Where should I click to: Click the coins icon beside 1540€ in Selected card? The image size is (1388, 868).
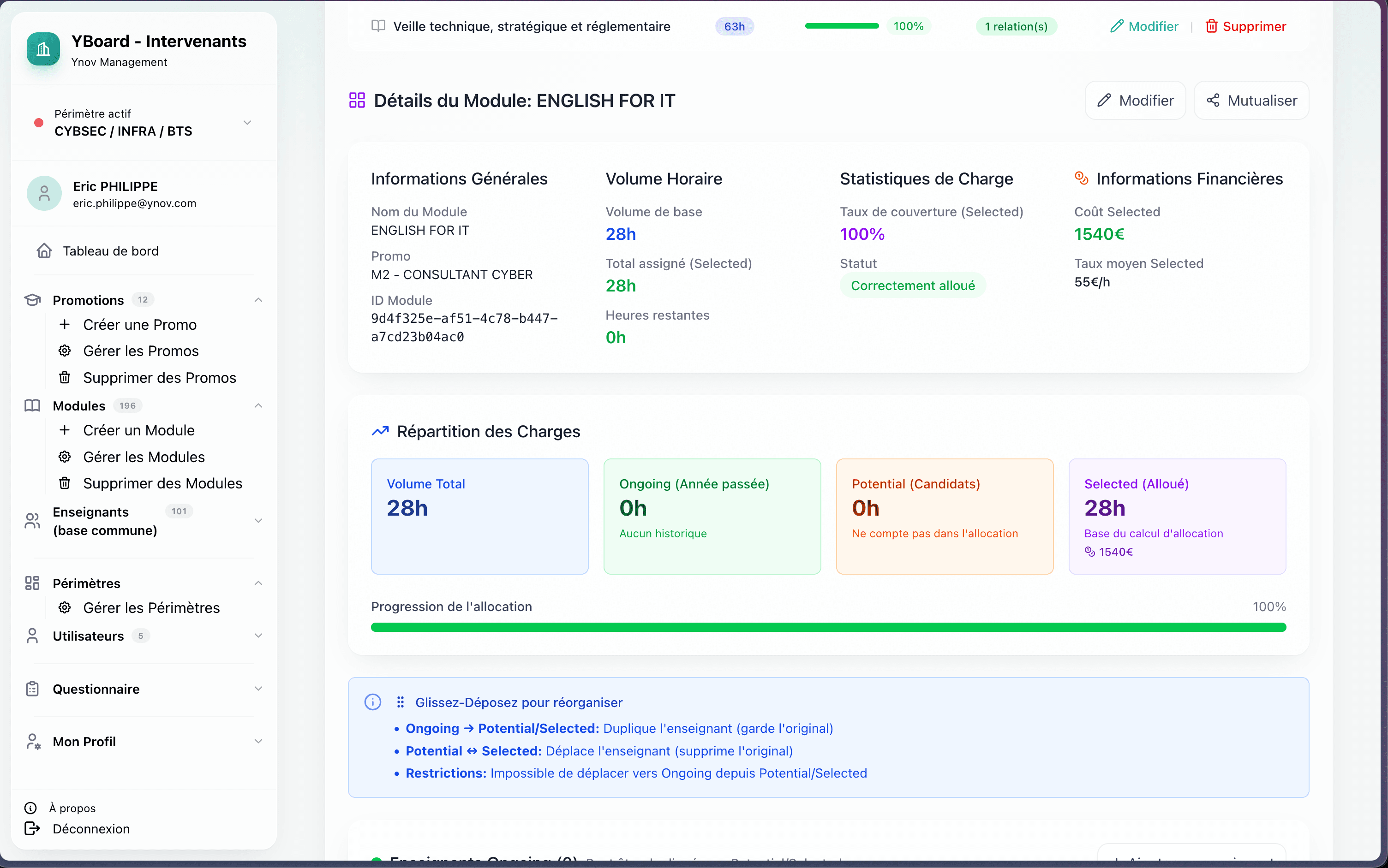[x=1089, y=552]
